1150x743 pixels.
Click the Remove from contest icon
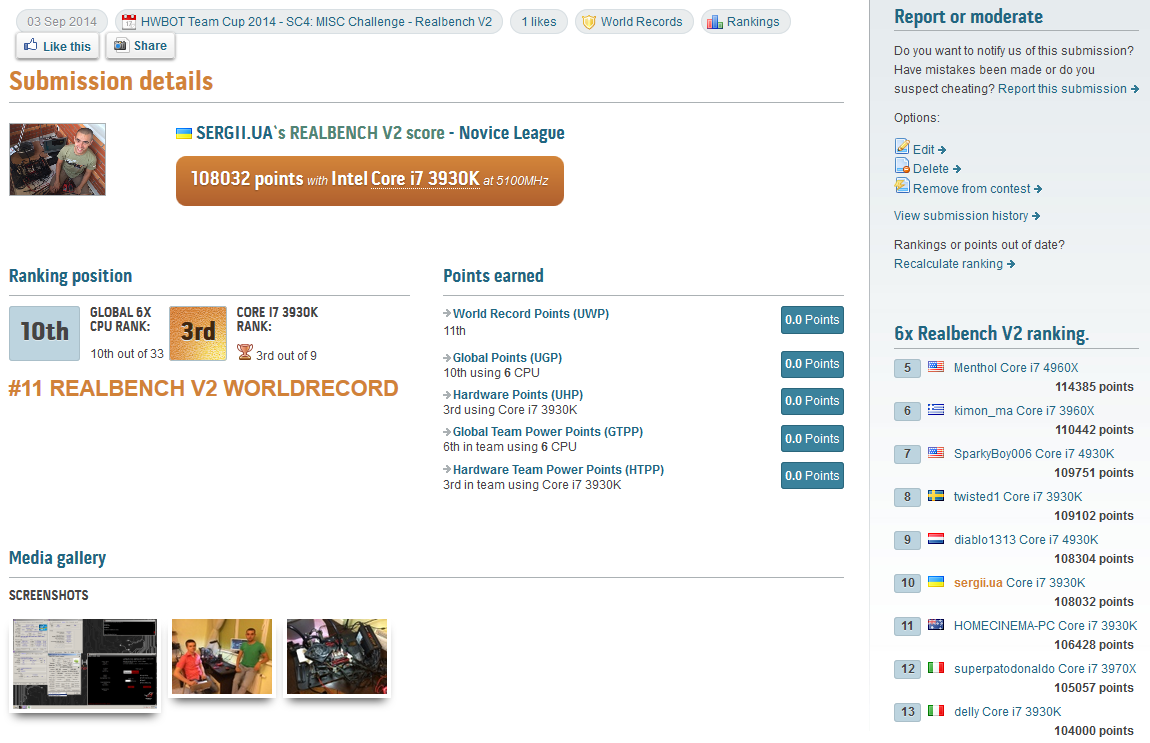coord(902,186)
